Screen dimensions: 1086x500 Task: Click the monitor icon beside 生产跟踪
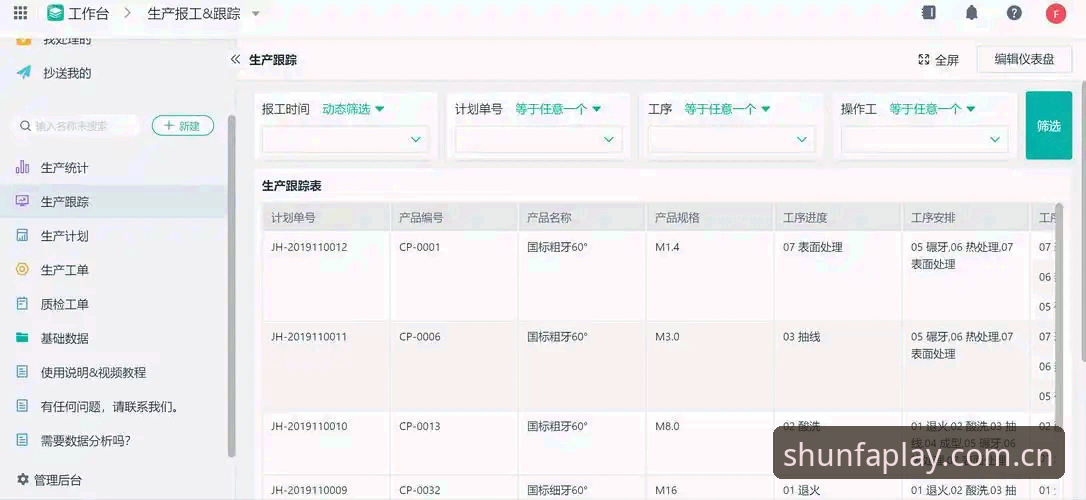point(23,201)
